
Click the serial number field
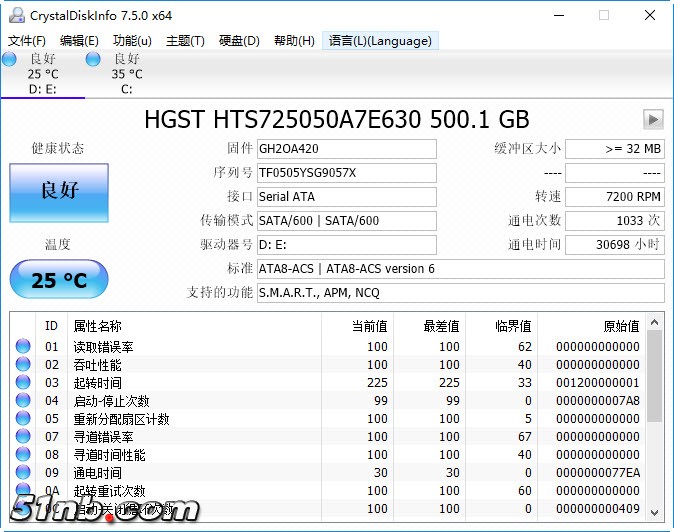pyautogui.click(x=346, y=173)
